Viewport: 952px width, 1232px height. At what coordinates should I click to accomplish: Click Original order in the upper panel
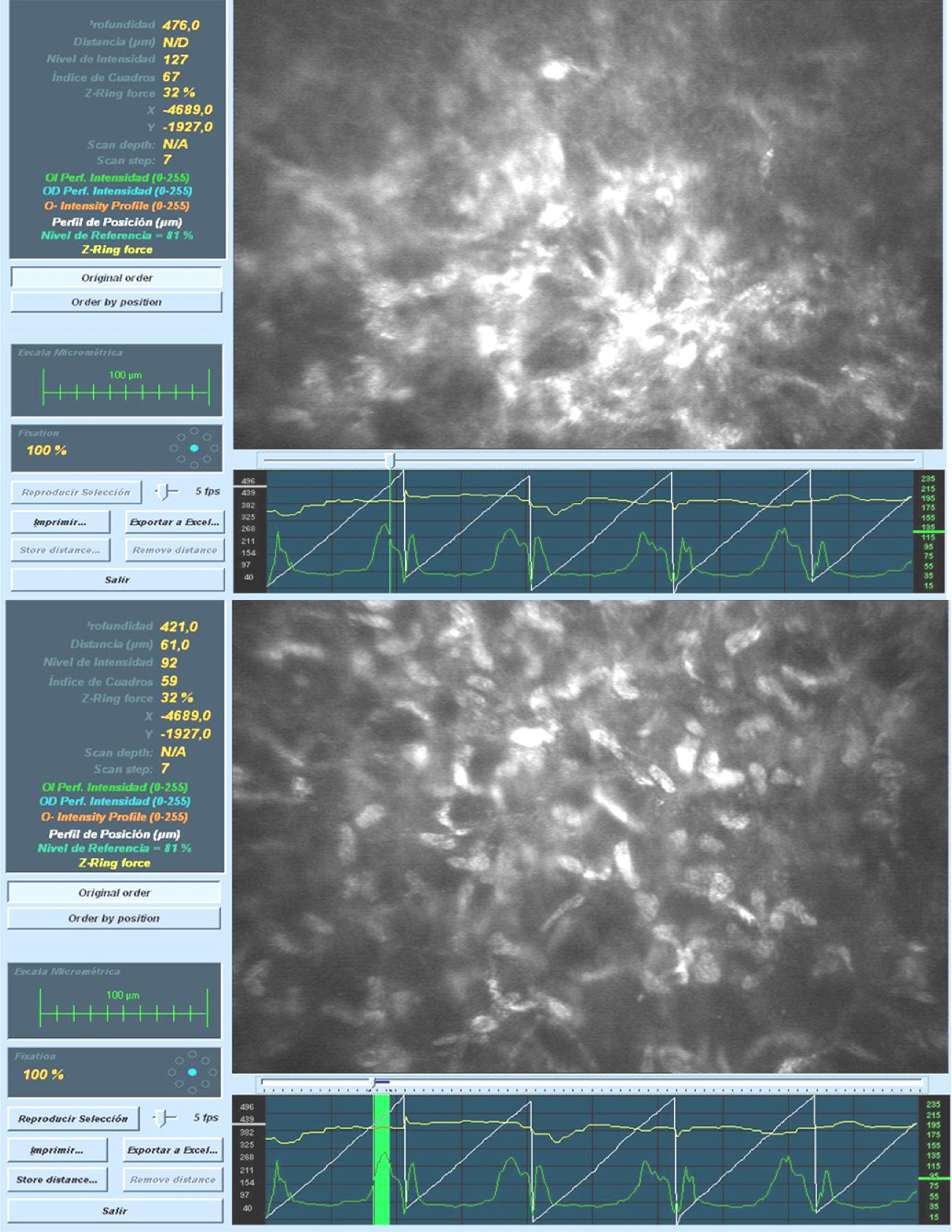[x=116, y=278]
